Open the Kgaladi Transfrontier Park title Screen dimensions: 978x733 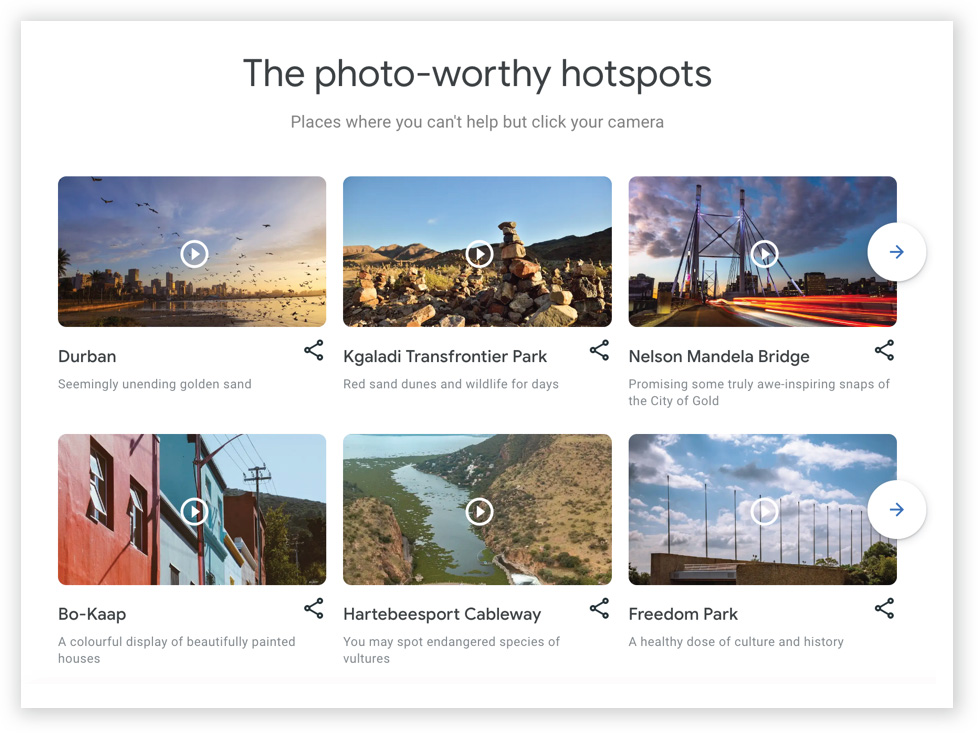click(445, 356)
